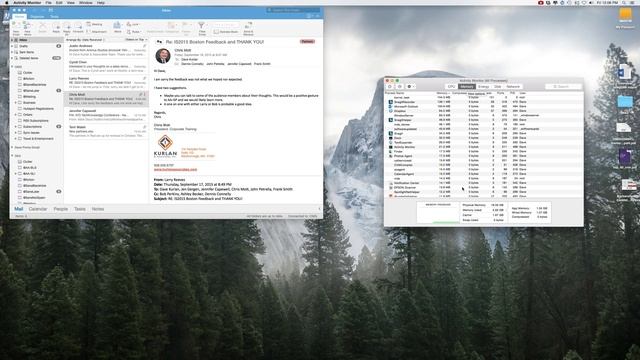Screen dimensions: 640x360
Task: Switch to the Tools ribbon tab in Outlook
Action: coord(54,17)
